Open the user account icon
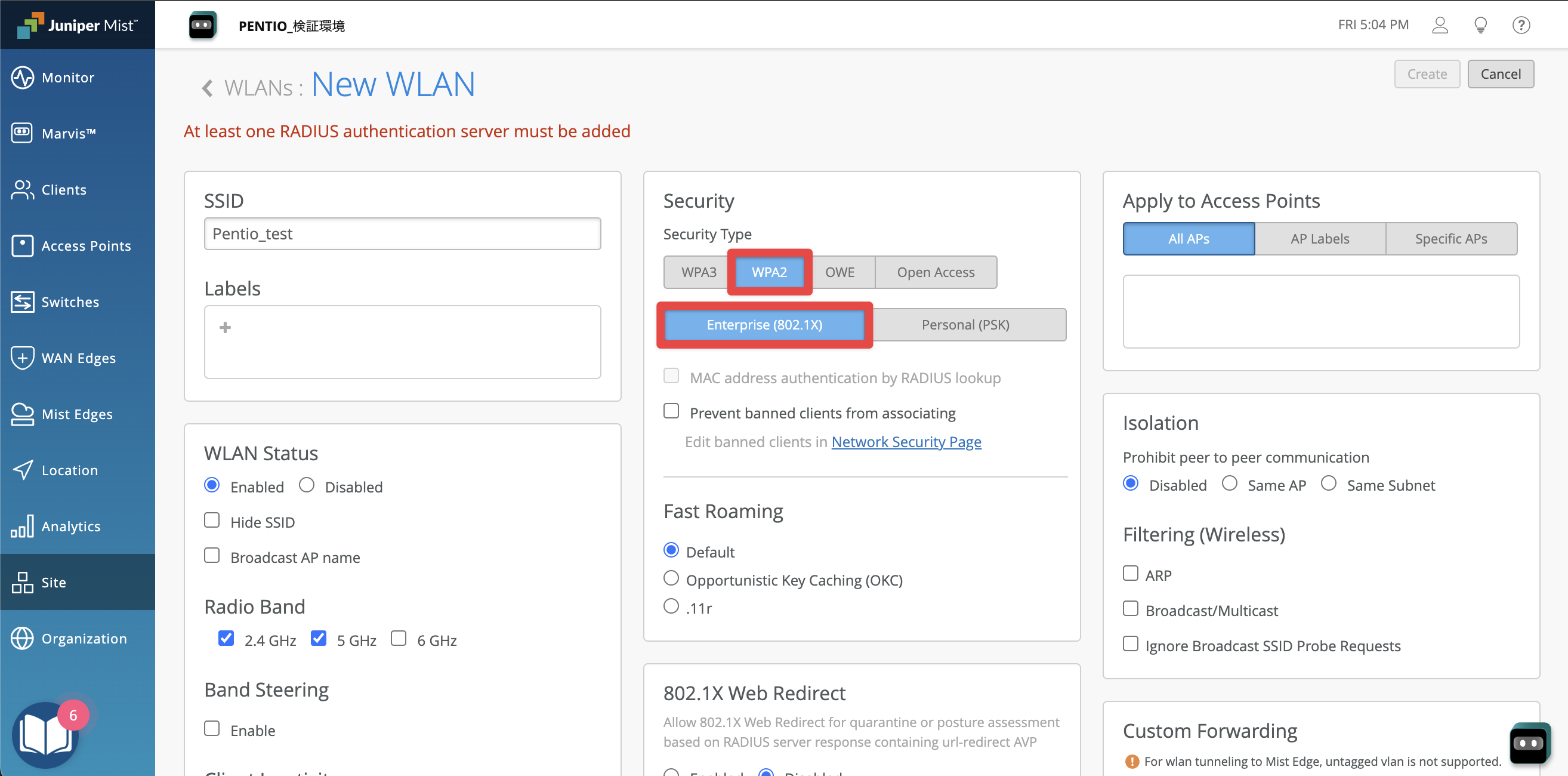This screenshot has height=776, width=1568. [x=1440, y=25]
